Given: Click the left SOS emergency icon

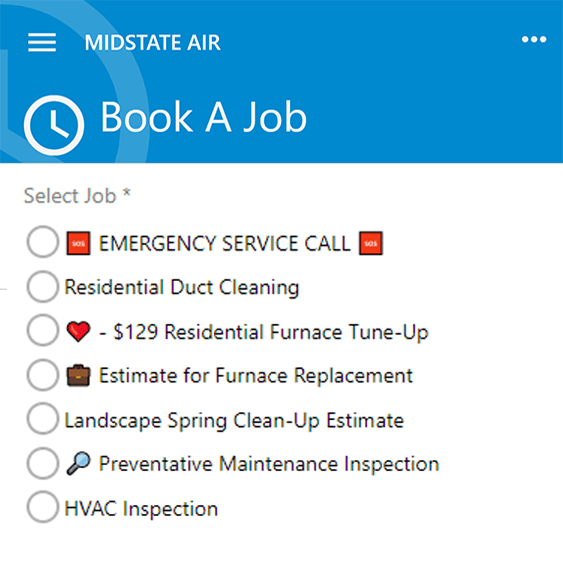Looking at the screenshot, I should coord(78,243).
